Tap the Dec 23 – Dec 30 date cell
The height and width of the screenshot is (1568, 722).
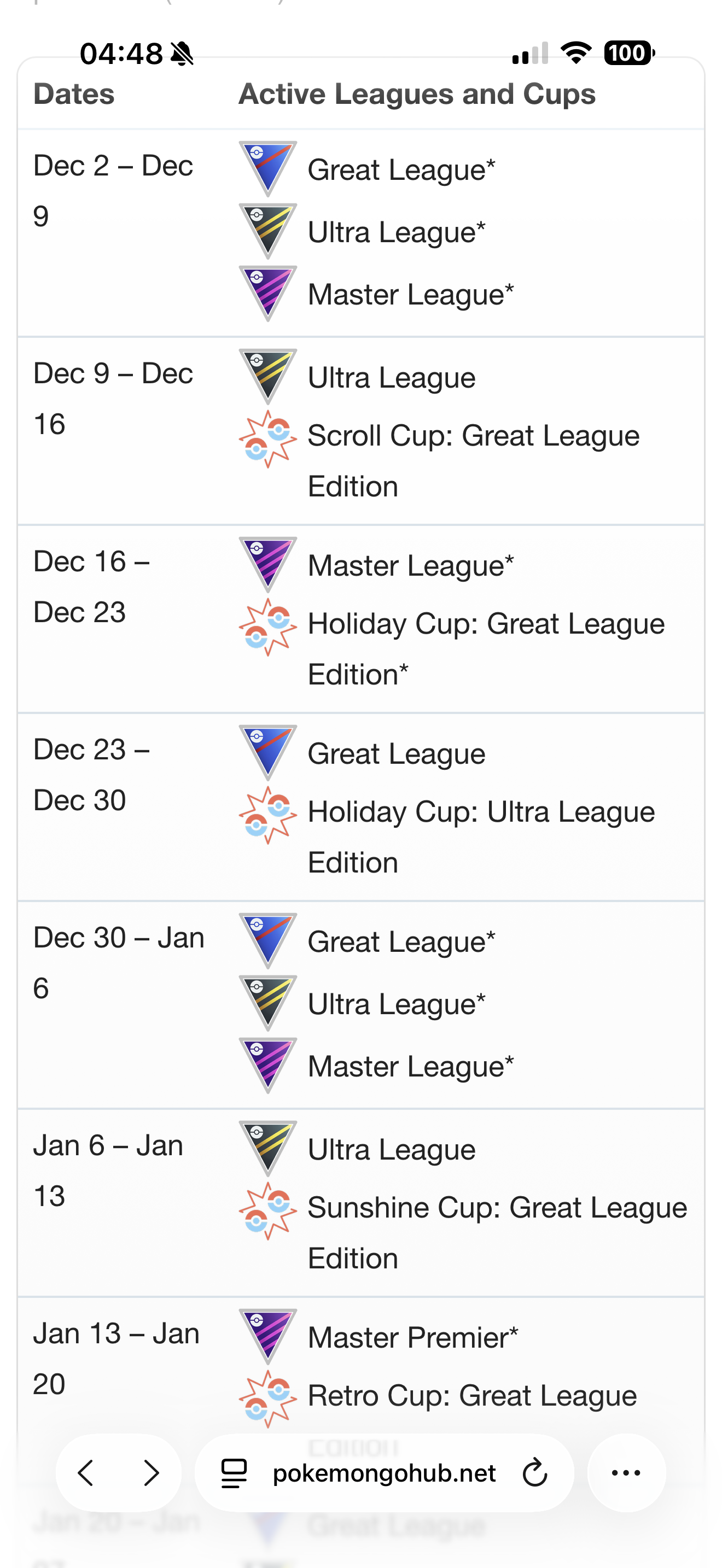[91, 774]
